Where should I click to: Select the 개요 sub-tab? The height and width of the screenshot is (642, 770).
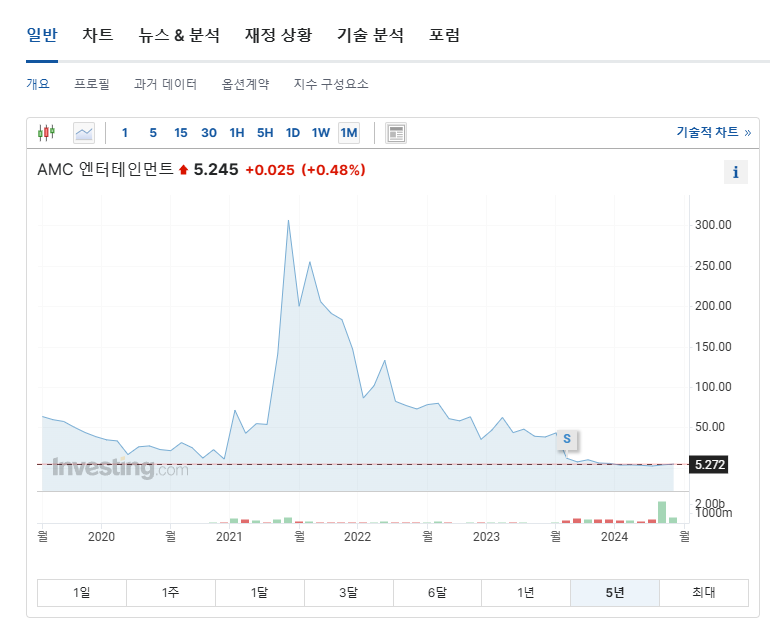pos(38,84)
